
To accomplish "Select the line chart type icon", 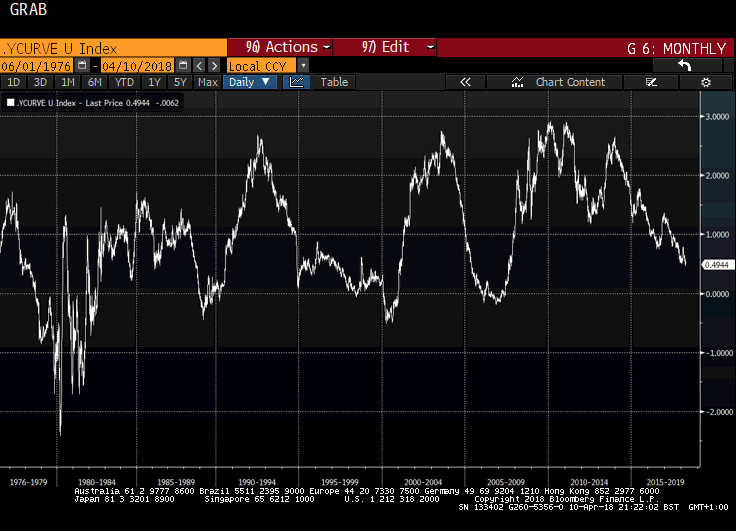I will 297,82.
